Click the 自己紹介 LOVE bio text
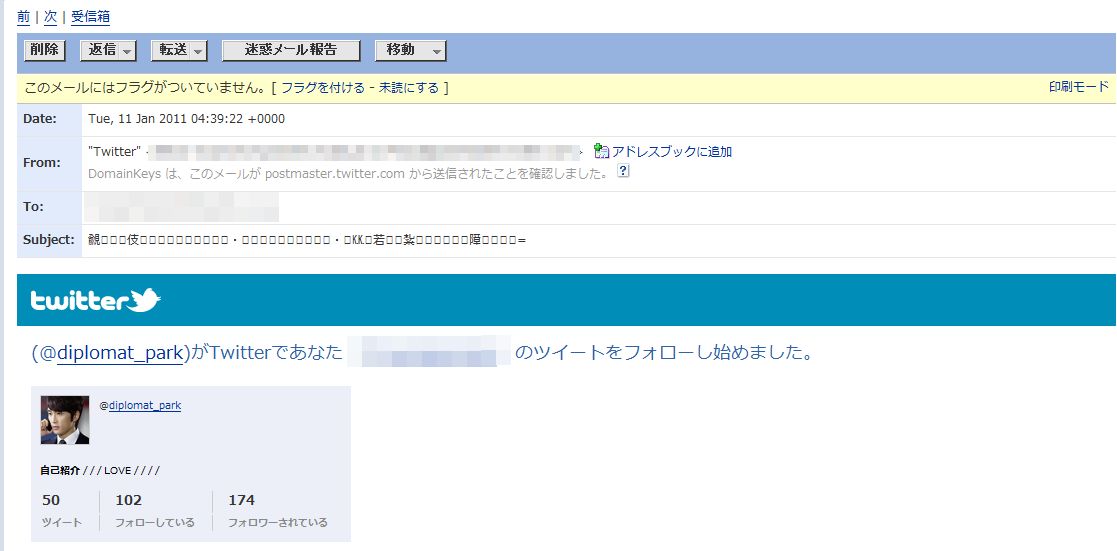Screen dimensions: 1117x551 click(100, 470)
